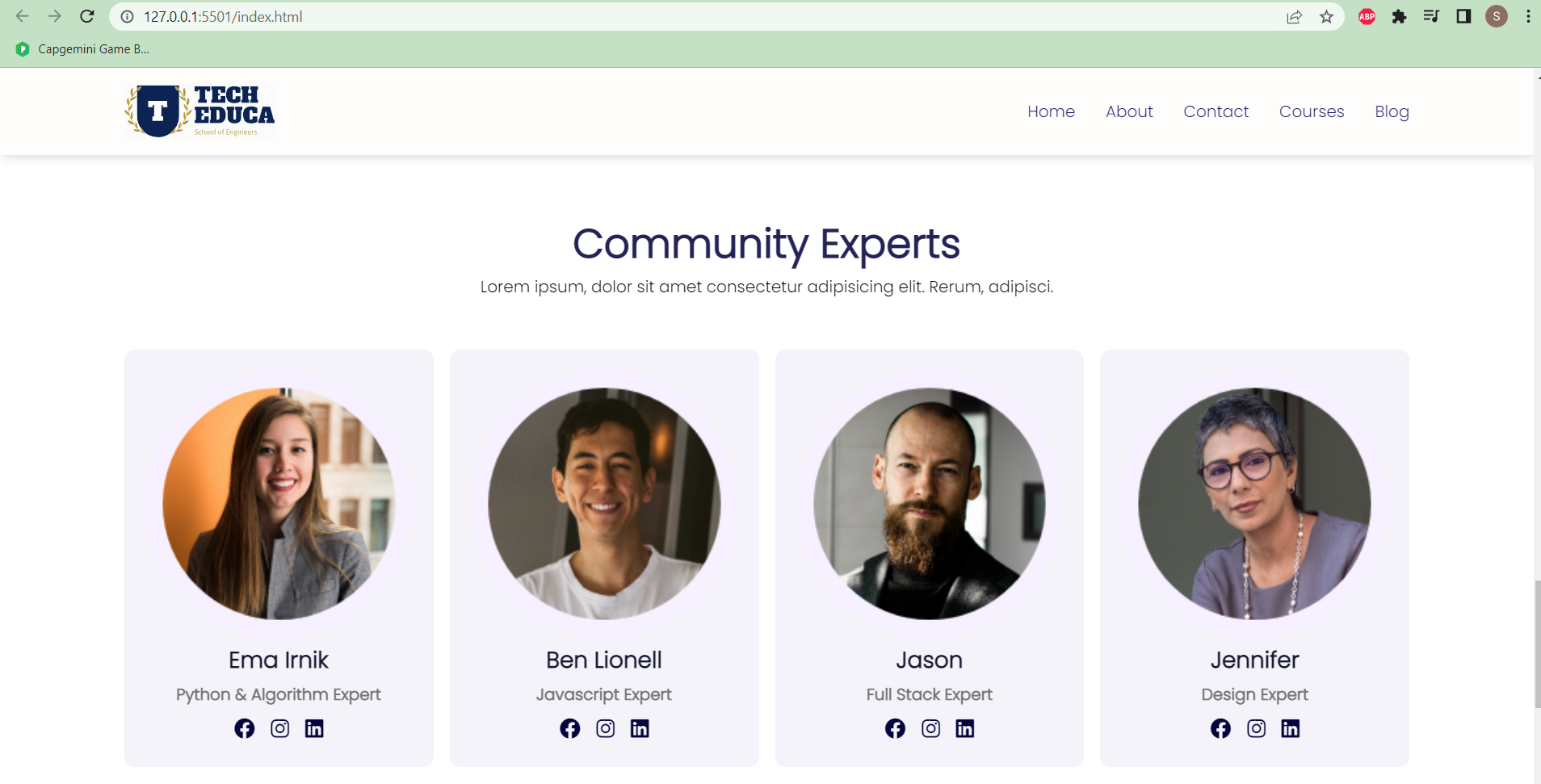Open Jason's LinkedIn icon
Viewport: 1541px width, 784px height.
965,727
